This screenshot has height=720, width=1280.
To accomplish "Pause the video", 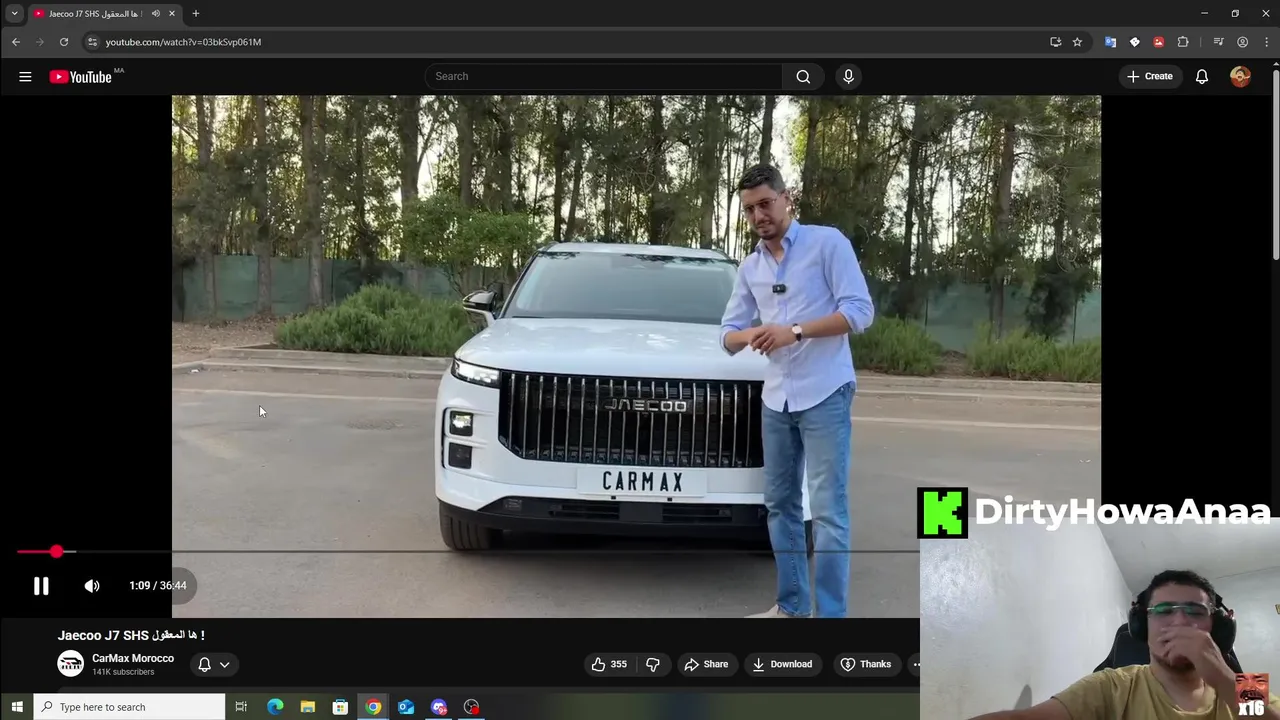I will (x=41, y=586).
